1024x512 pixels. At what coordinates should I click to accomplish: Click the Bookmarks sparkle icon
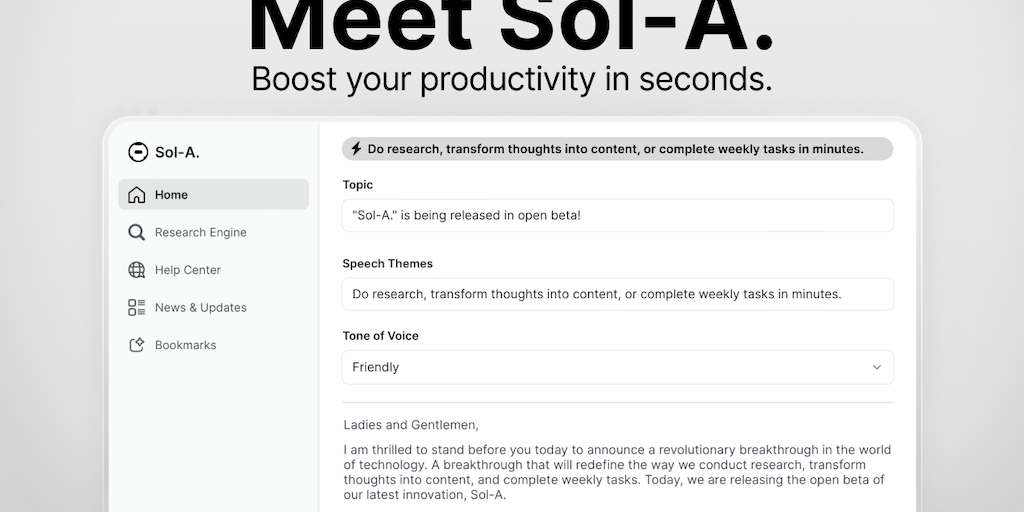(x=137, y=345)
